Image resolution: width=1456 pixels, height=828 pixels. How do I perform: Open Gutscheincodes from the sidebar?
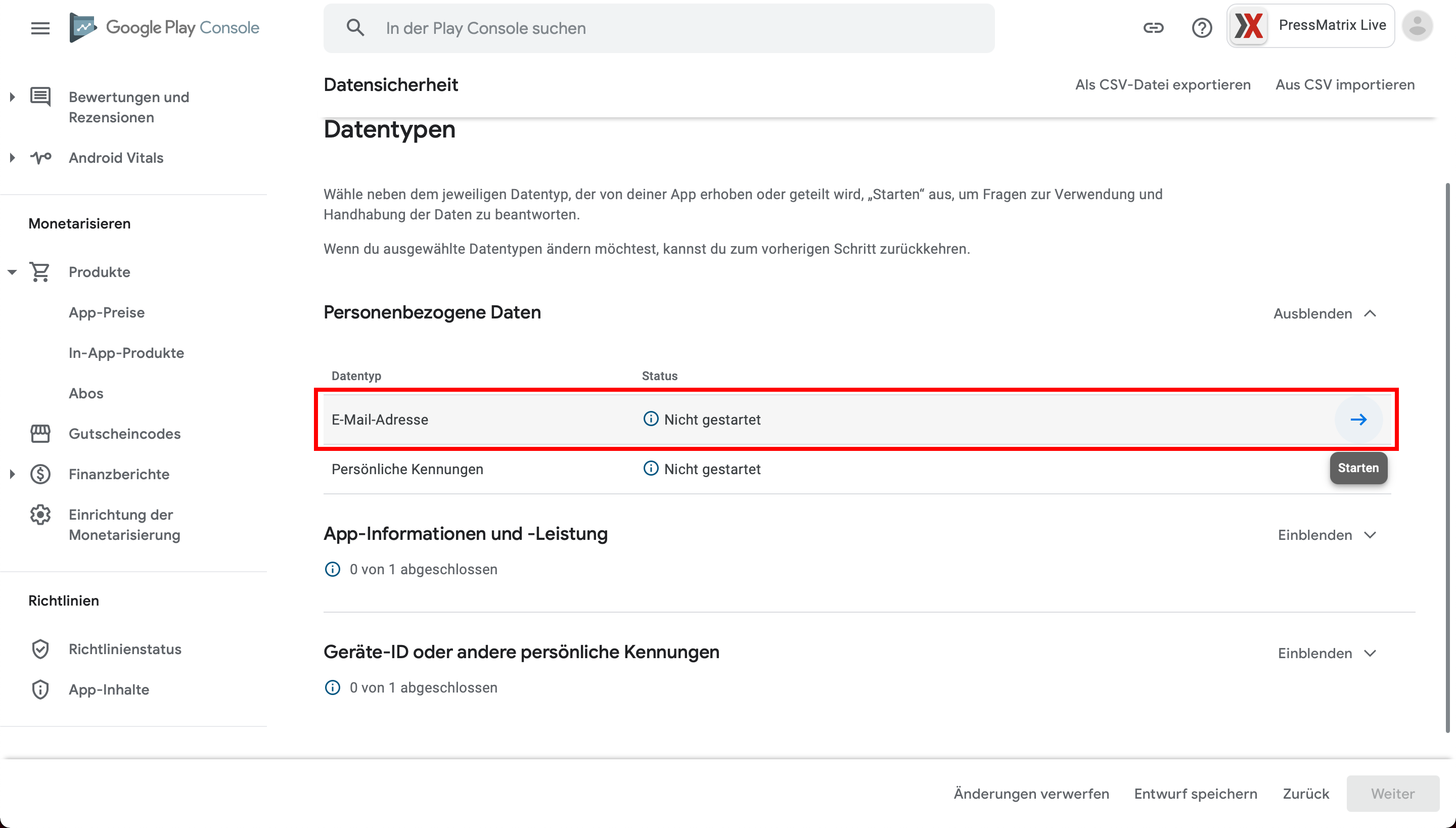(x=124, y=434)
